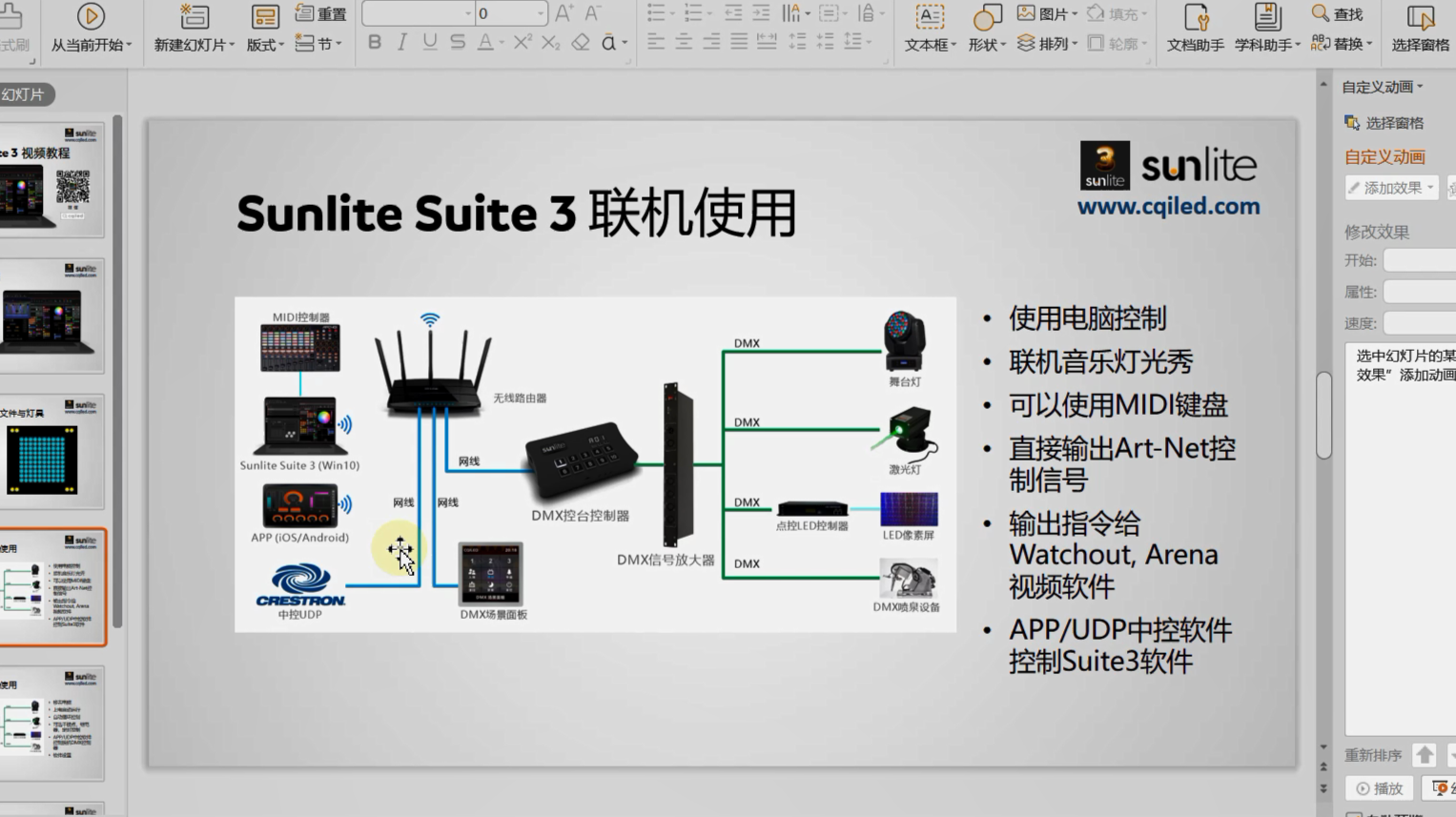Open the slide Layout (版式) icon
1456x817 pixels.
coord(265,16)
